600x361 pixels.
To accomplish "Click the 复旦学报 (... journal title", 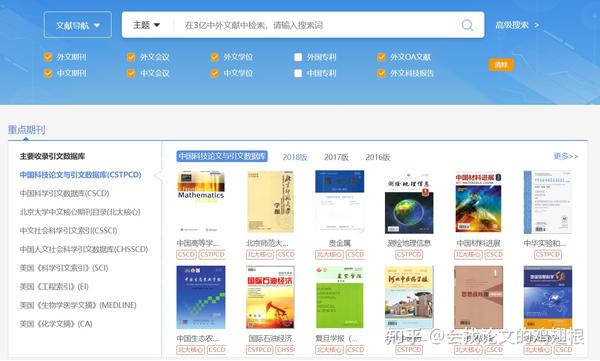I will pyautogui.click(x=337, y=338).
